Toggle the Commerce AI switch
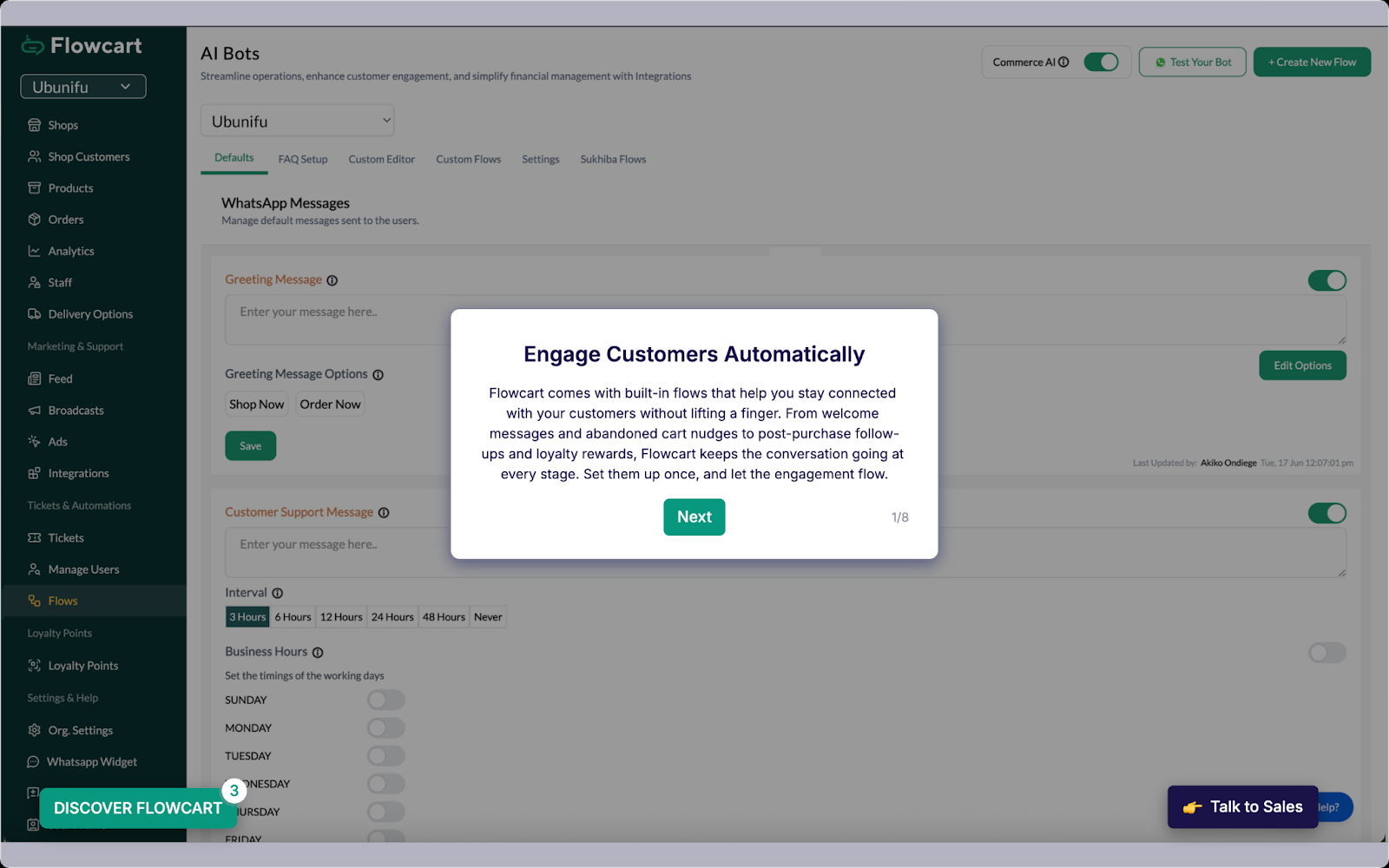Image resolution: width=1389 pixels, height=868 pixels. [x=1102, y=62]
